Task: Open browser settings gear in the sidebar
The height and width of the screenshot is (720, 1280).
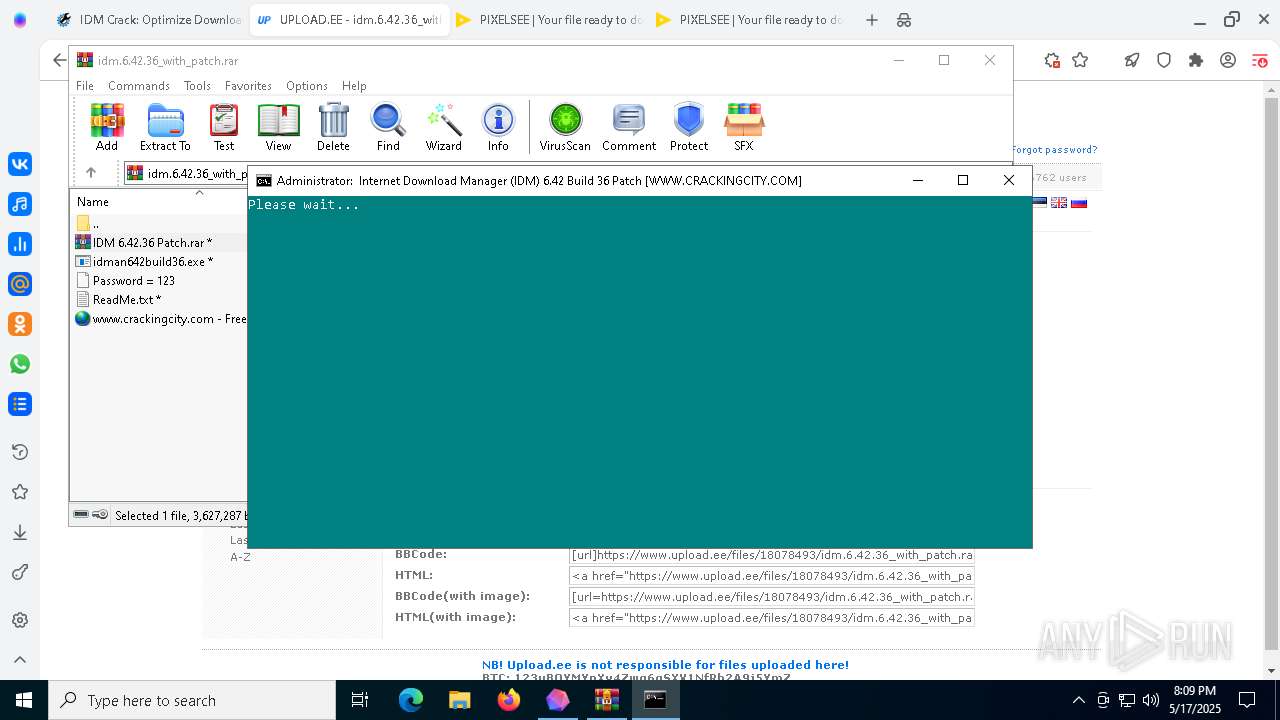Action: click(x=20, y=620)
